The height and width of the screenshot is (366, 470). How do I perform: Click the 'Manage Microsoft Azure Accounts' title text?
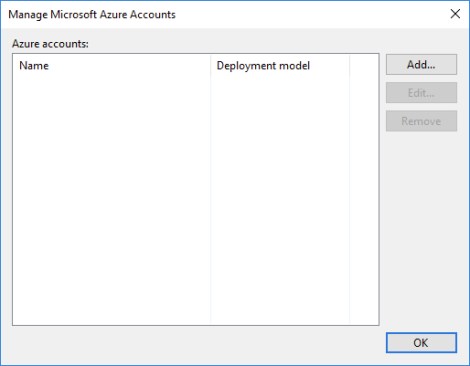coord(92,15)
